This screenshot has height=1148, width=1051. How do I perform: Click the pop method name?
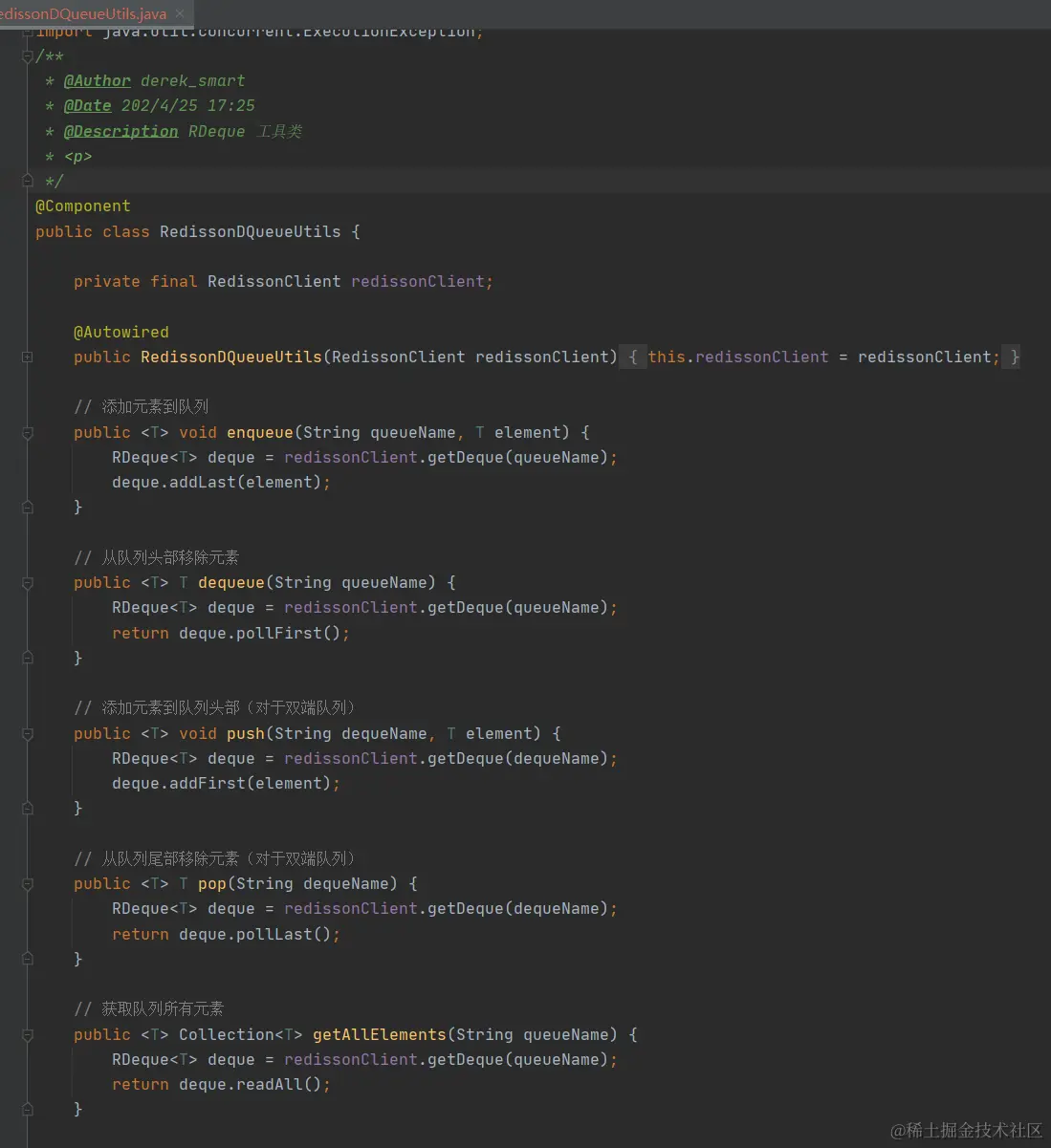pos(212,883)
